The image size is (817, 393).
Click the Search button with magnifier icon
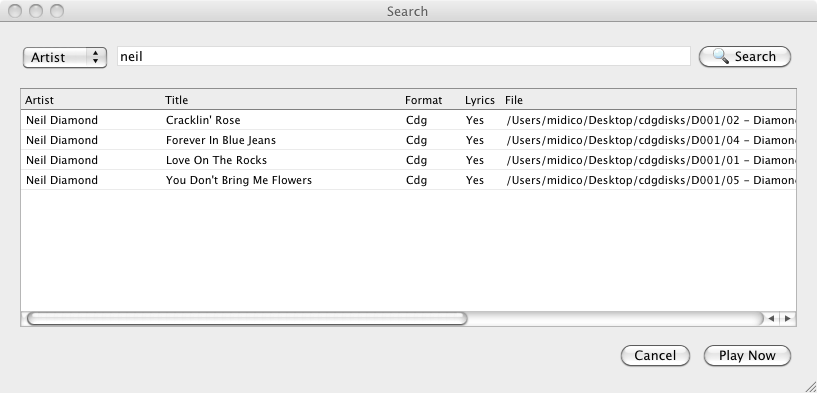[x=745, y=56]
